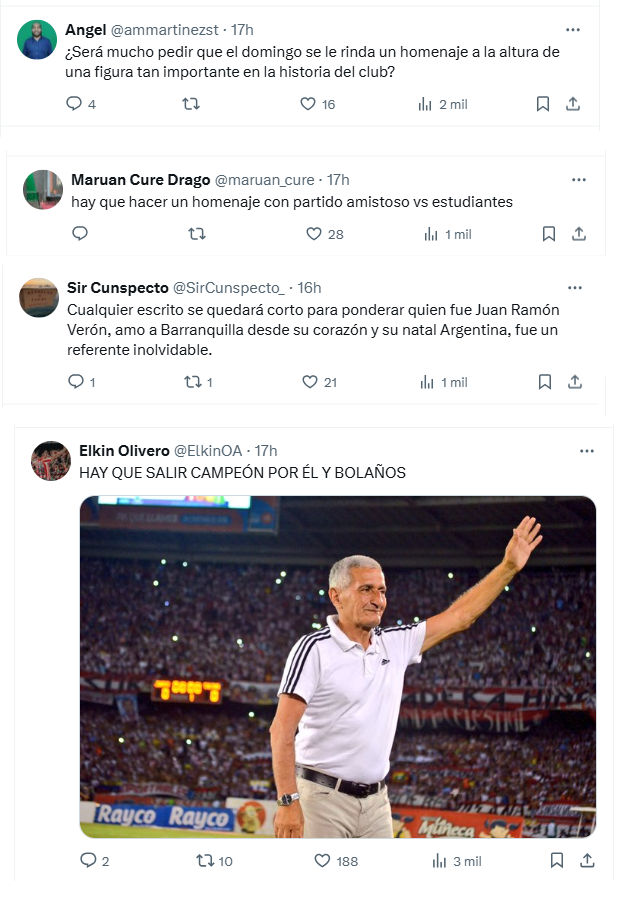
Task: Open more options on Elkin Olivero's tweet
Action: [586, 451]
